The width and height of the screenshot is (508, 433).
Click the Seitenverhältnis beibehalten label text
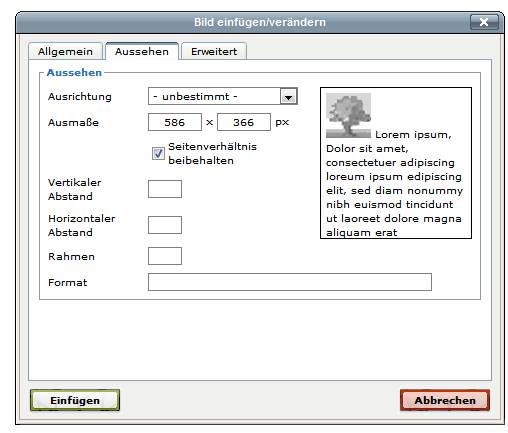pyautogui.click(x=212, y=153)
